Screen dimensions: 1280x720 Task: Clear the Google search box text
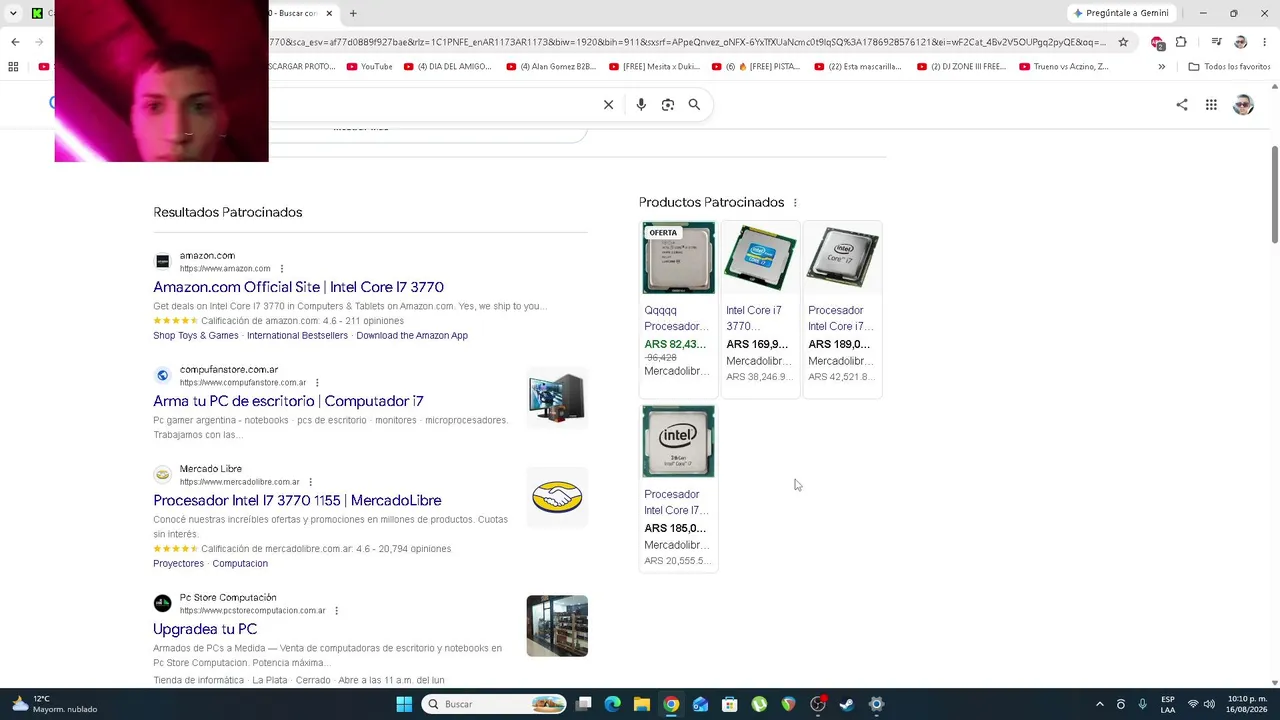coord(608,104)
